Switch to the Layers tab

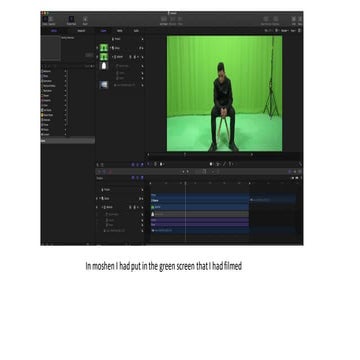(x=104, y=31)
